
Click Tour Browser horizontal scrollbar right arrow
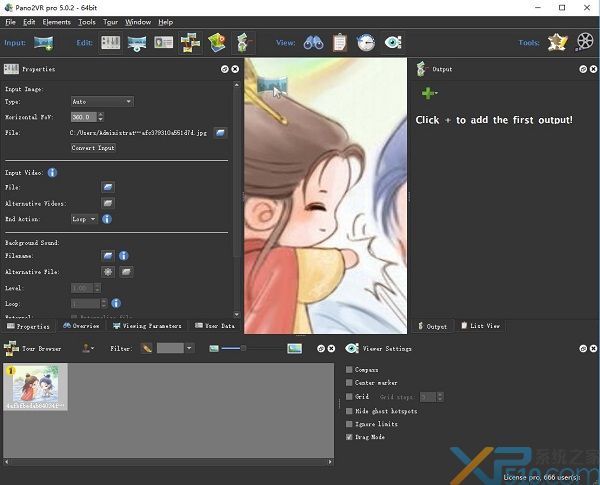coord(330,462)
